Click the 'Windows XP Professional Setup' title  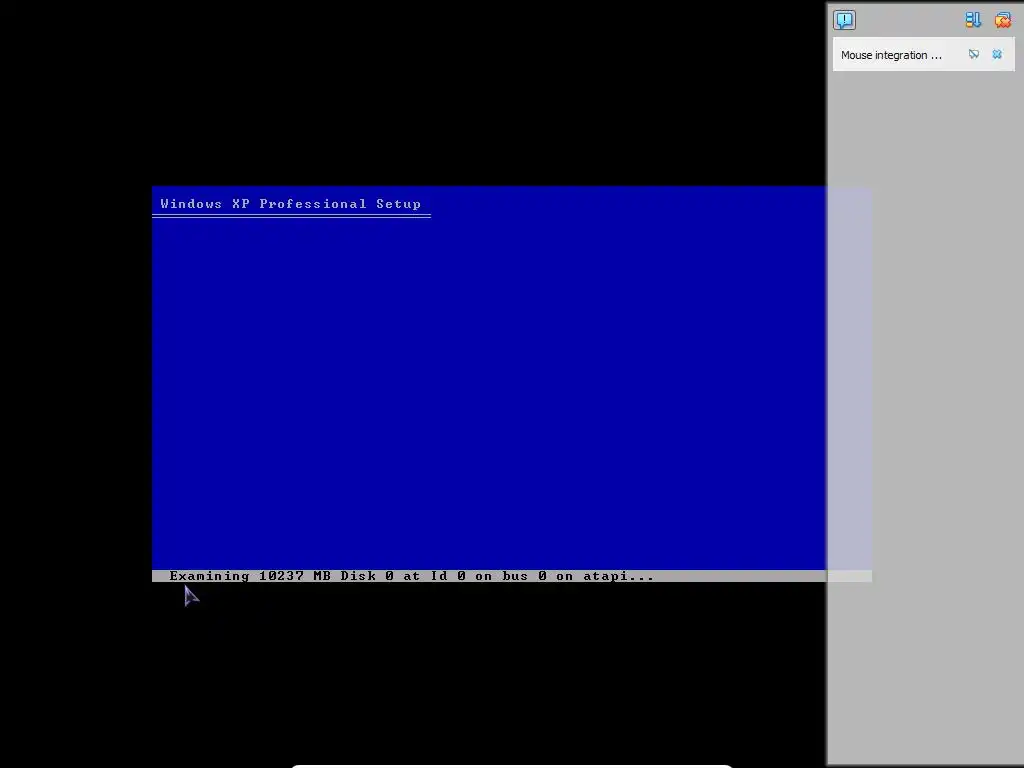291,204
